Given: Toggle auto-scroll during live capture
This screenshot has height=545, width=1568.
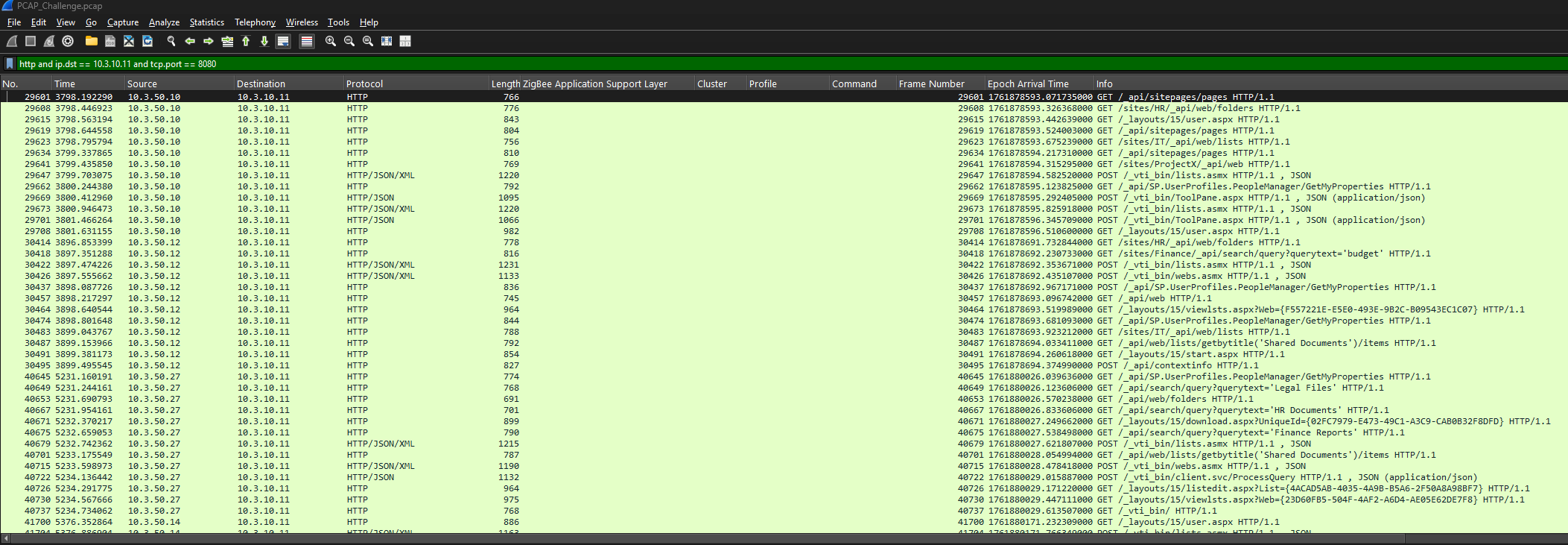Looking at the screenshot, I should (283, 41).
